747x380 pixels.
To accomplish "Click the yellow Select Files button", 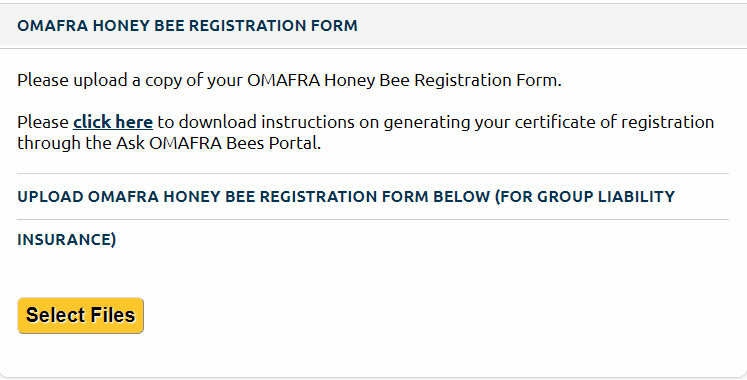I will point(81,315).
